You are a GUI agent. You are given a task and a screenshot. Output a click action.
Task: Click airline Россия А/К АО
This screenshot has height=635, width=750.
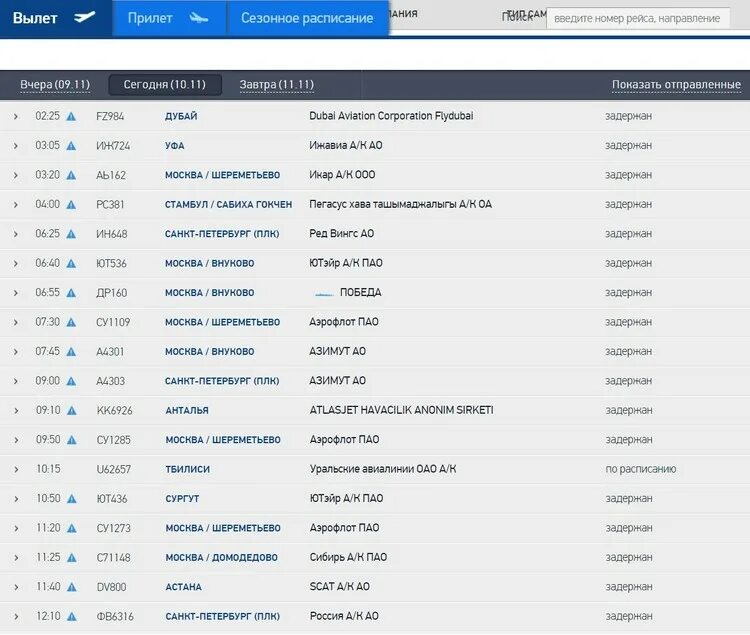[344, 616]
